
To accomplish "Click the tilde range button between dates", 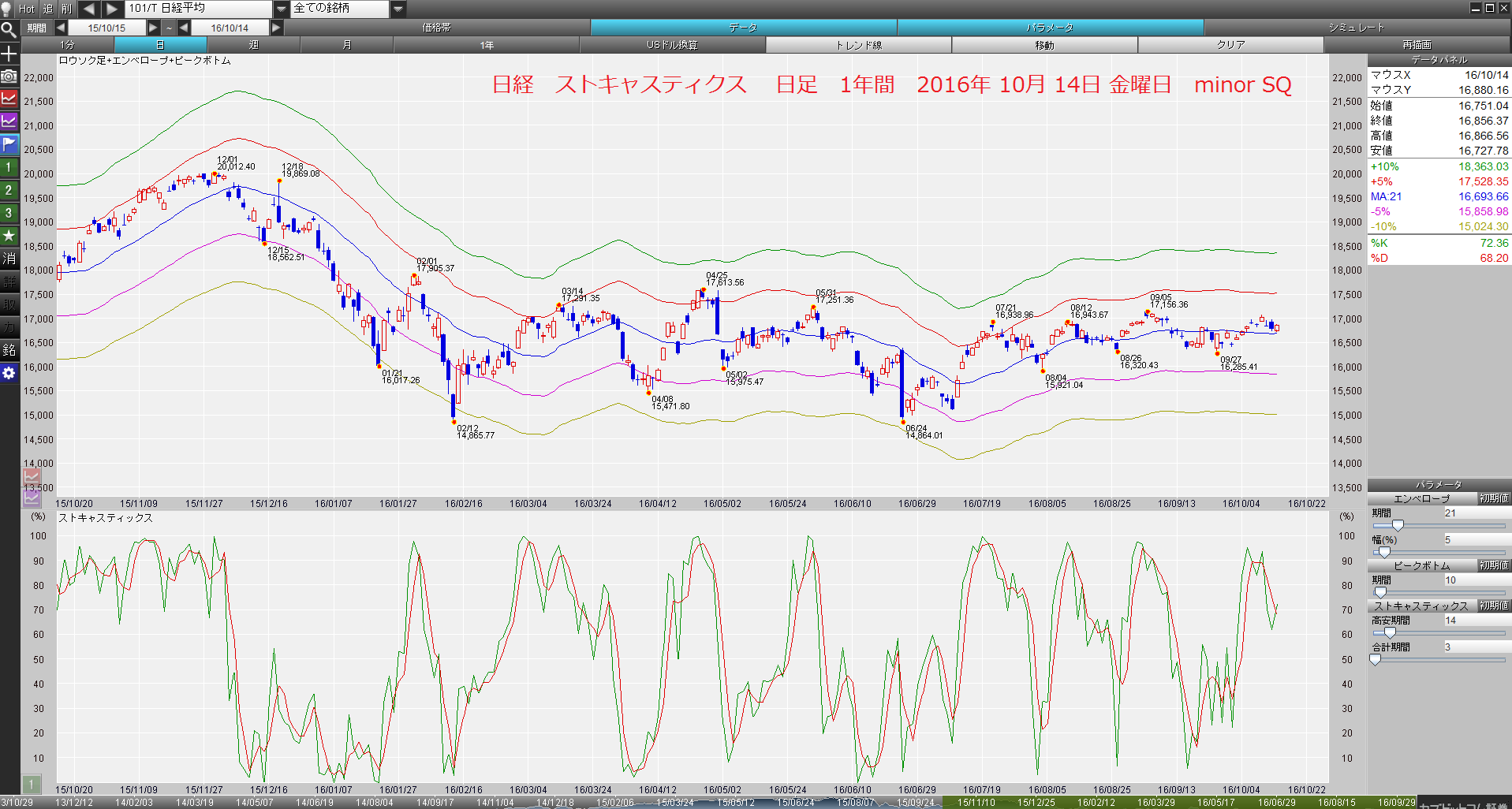I will (x=169, y=28).
